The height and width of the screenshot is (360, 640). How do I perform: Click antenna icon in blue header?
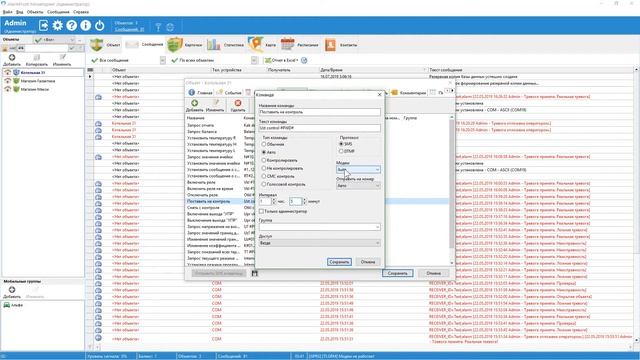tap(158, 27)
